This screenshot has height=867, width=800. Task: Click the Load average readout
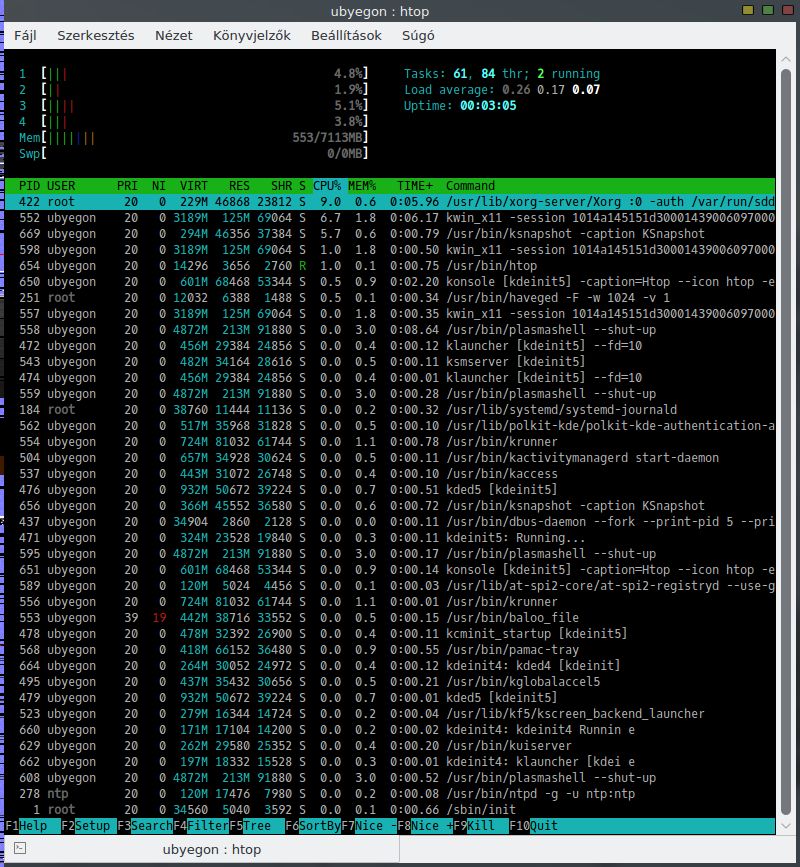click(502, 90)
